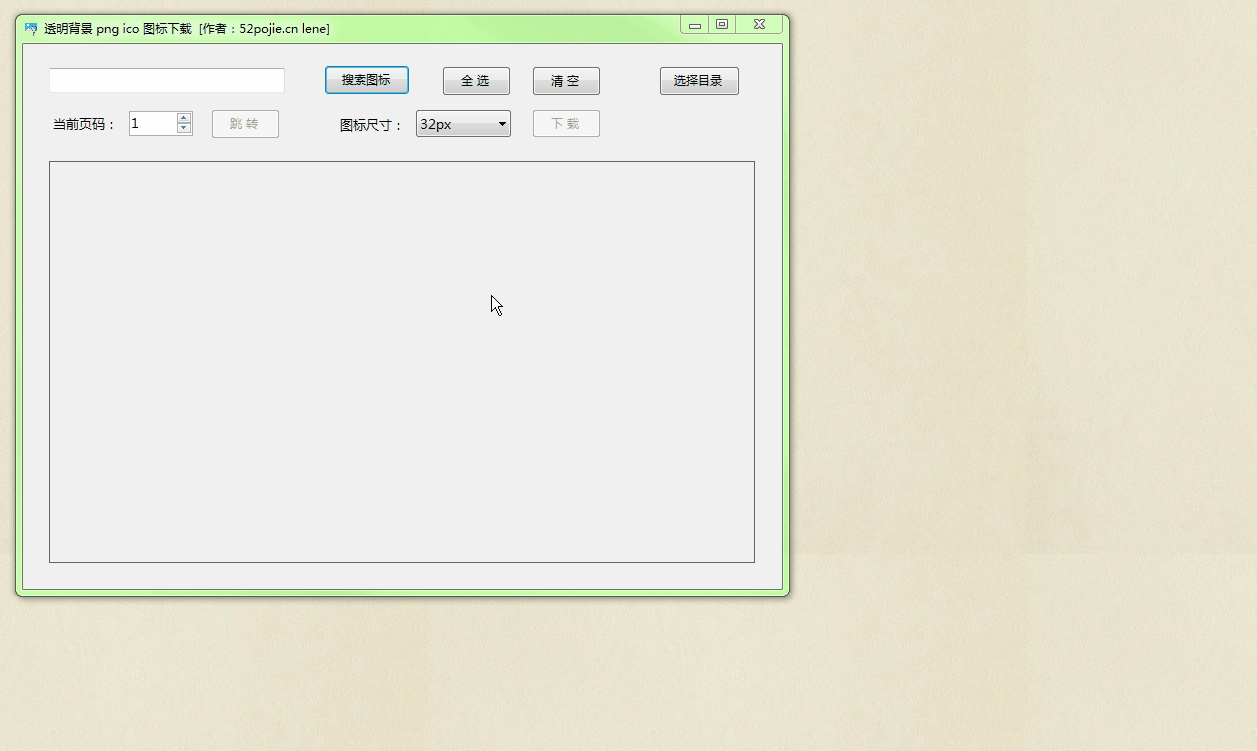
Task: Click the icon size dropdown arrow
Action: click(x=502, y=124)
